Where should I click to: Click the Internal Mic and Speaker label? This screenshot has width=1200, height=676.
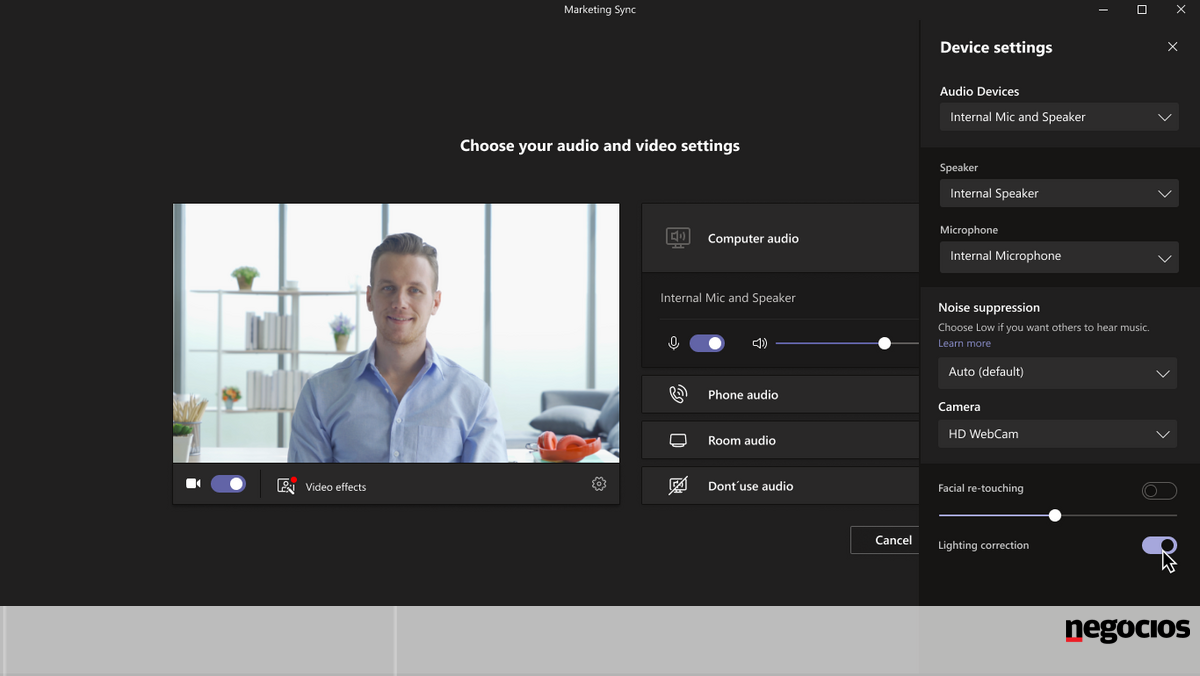tap(728, 298)
